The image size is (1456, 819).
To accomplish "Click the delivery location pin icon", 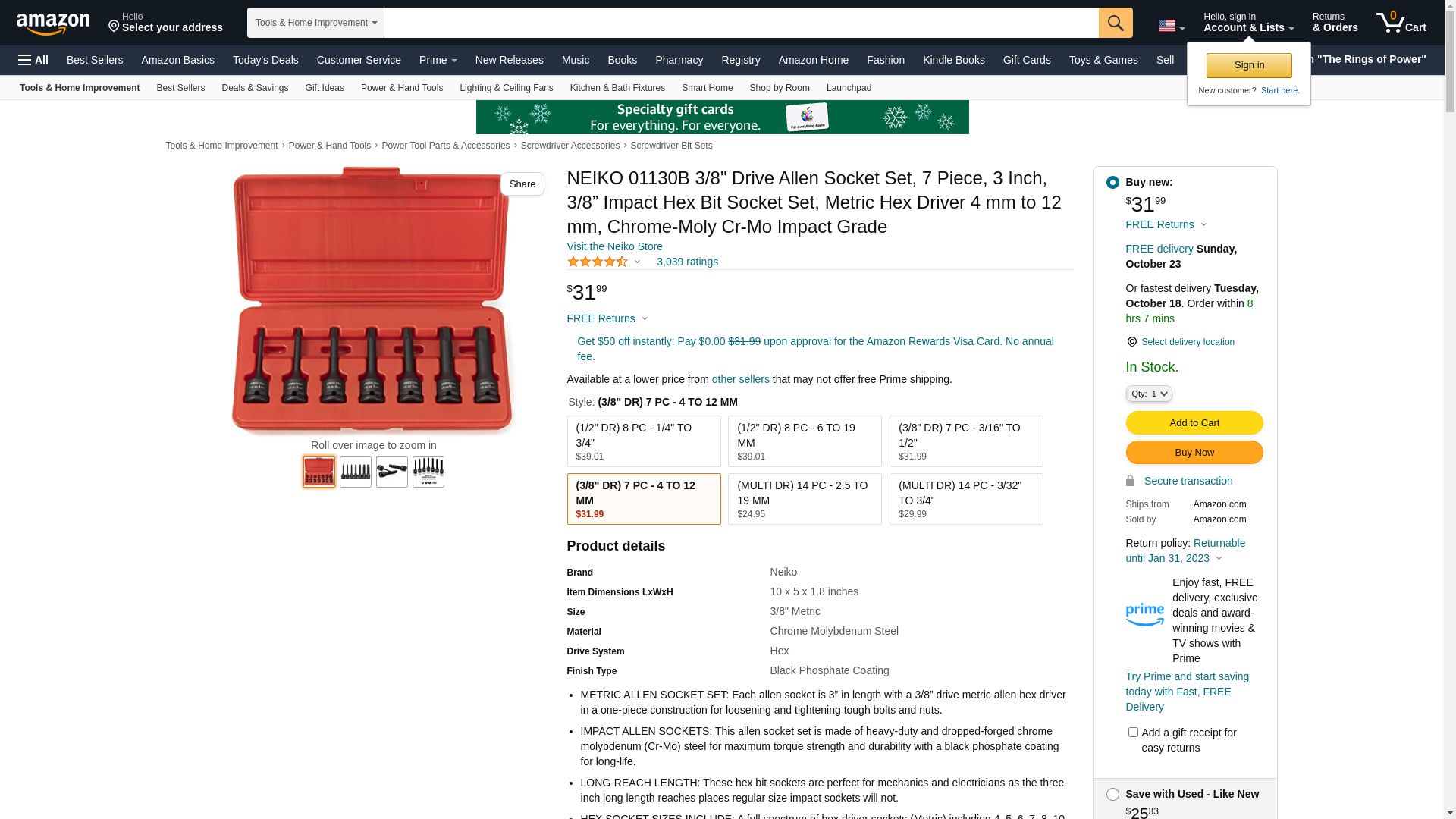I will 1132,342.
